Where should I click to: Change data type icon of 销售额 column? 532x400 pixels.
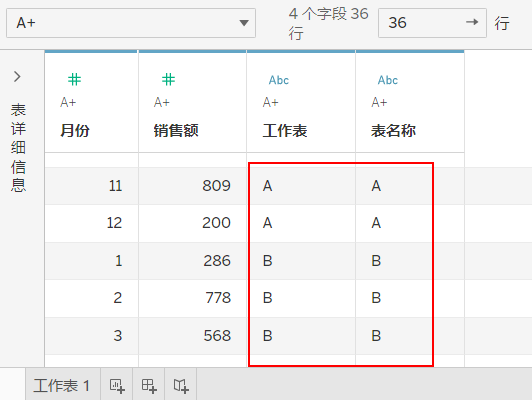pyautogui.click(x=168, y=80)
